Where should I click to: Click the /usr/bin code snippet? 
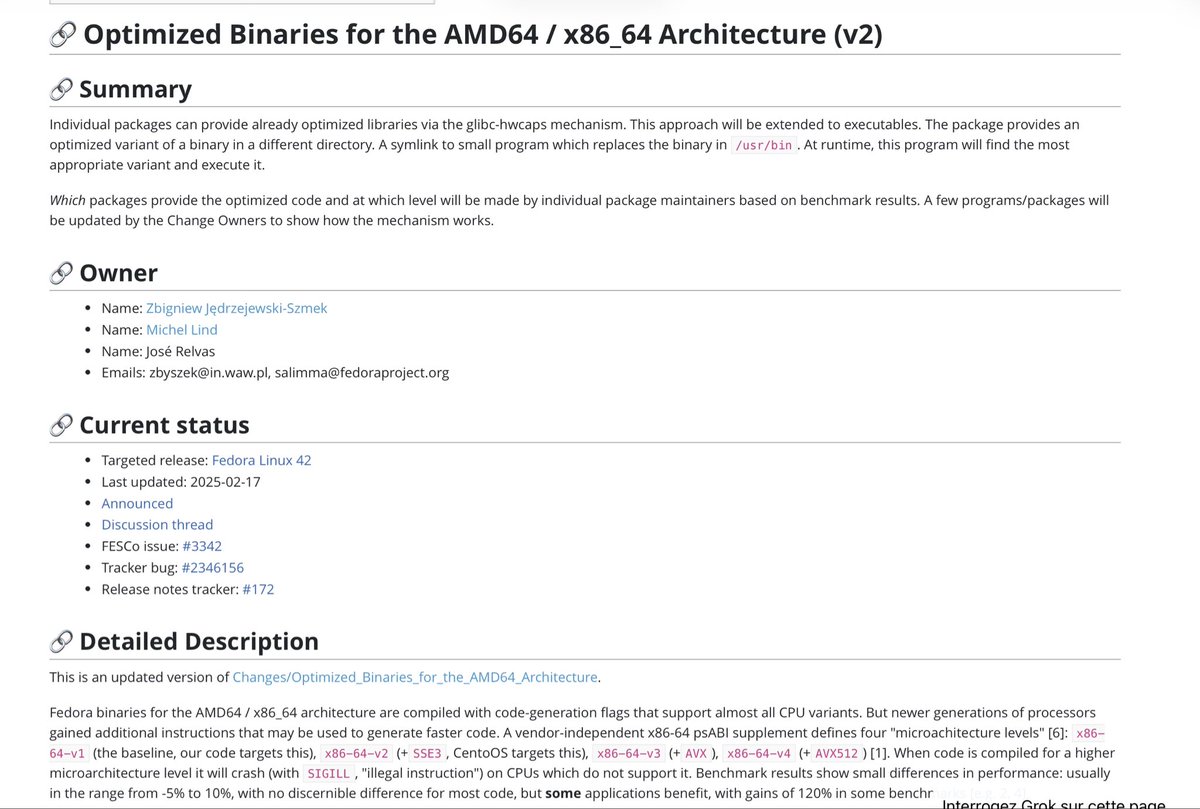tap(763, 145)
